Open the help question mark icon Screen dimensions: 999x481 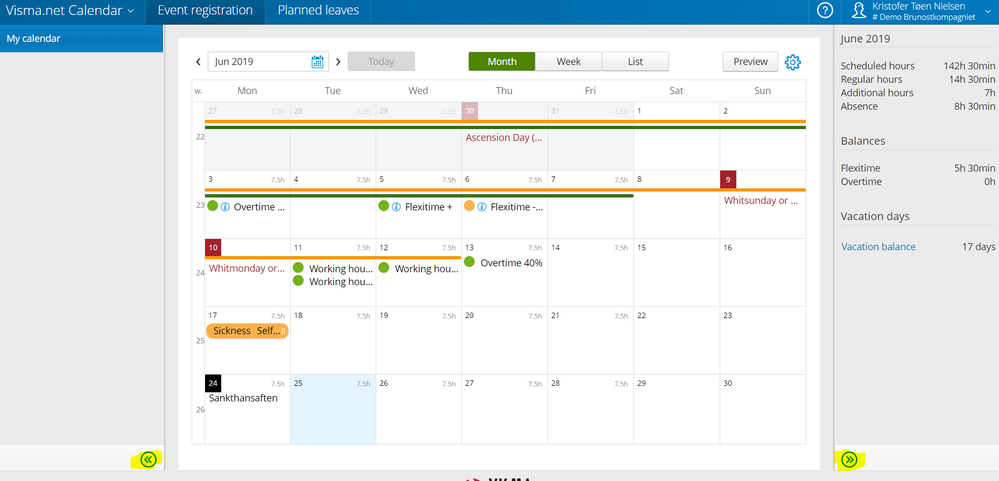[825, 11]
